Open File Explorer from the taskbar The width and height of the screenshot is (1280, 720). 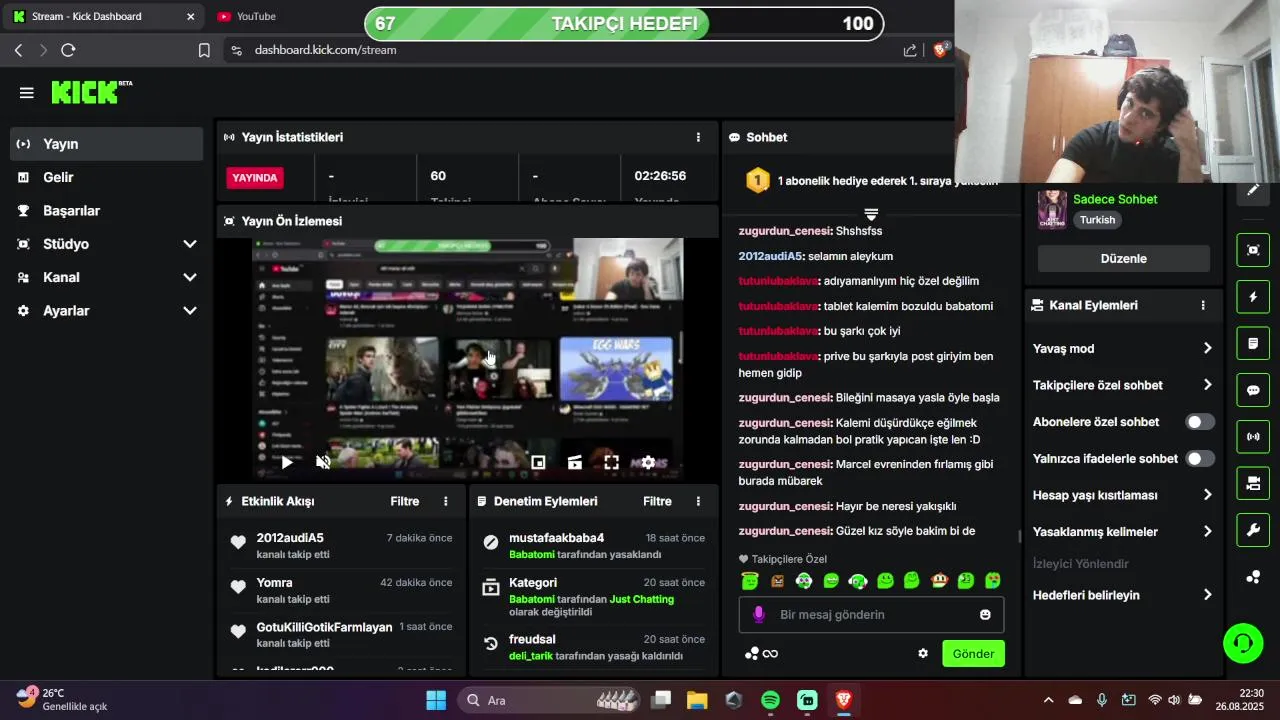pos(697,700)
